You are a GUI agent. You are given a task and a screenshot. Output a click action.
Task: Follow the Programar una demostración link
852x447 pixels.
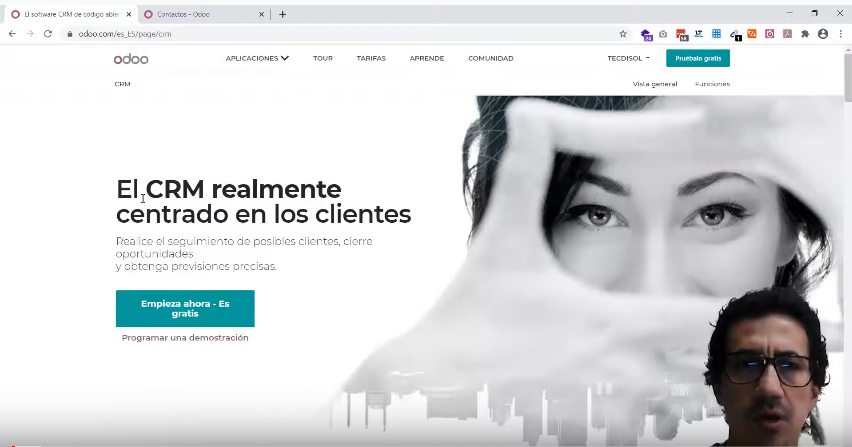point(185,338)
